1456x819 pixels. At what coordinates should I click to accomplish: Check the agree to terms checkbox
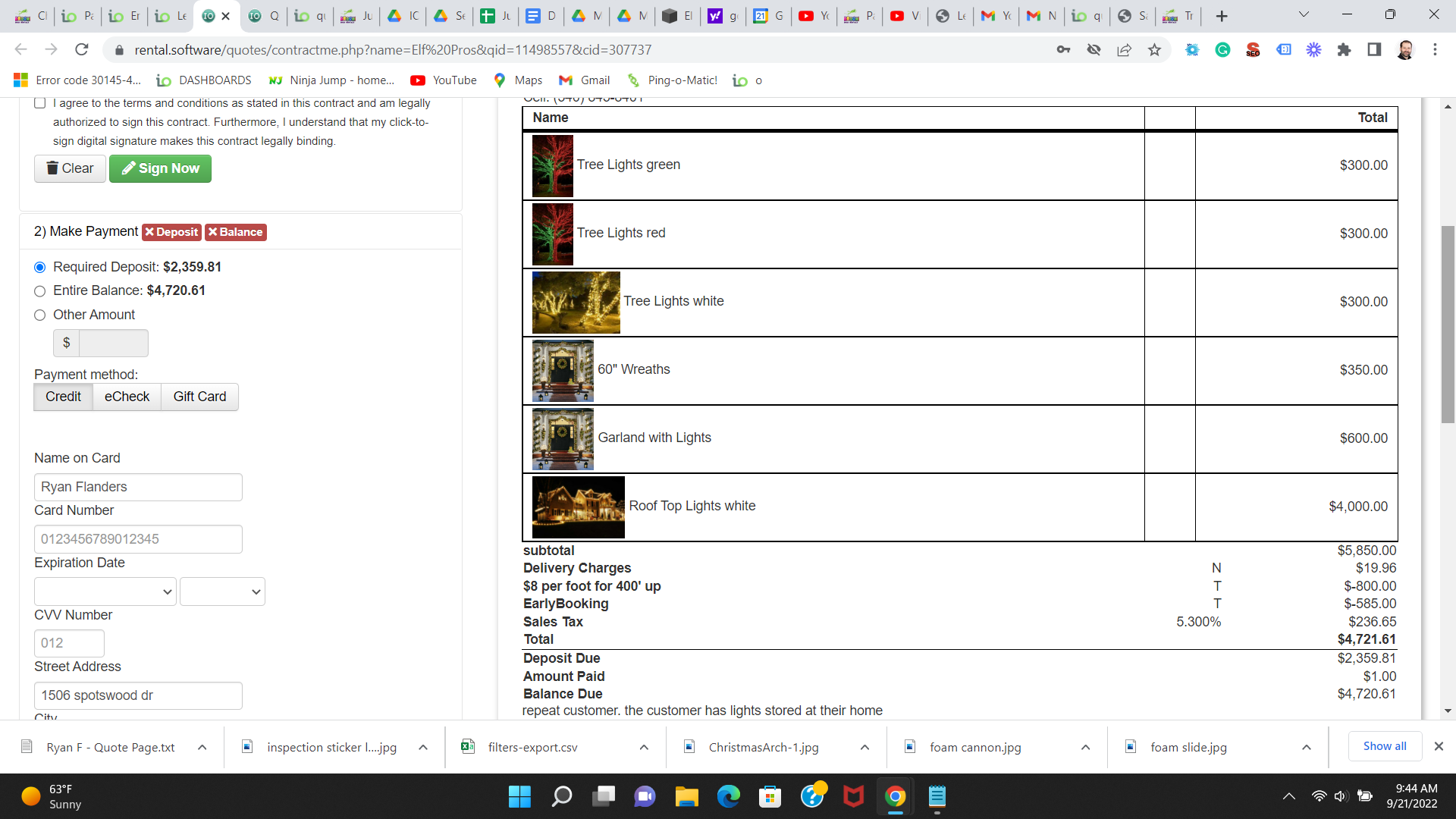pyautogui.click(x=40, y=103)
